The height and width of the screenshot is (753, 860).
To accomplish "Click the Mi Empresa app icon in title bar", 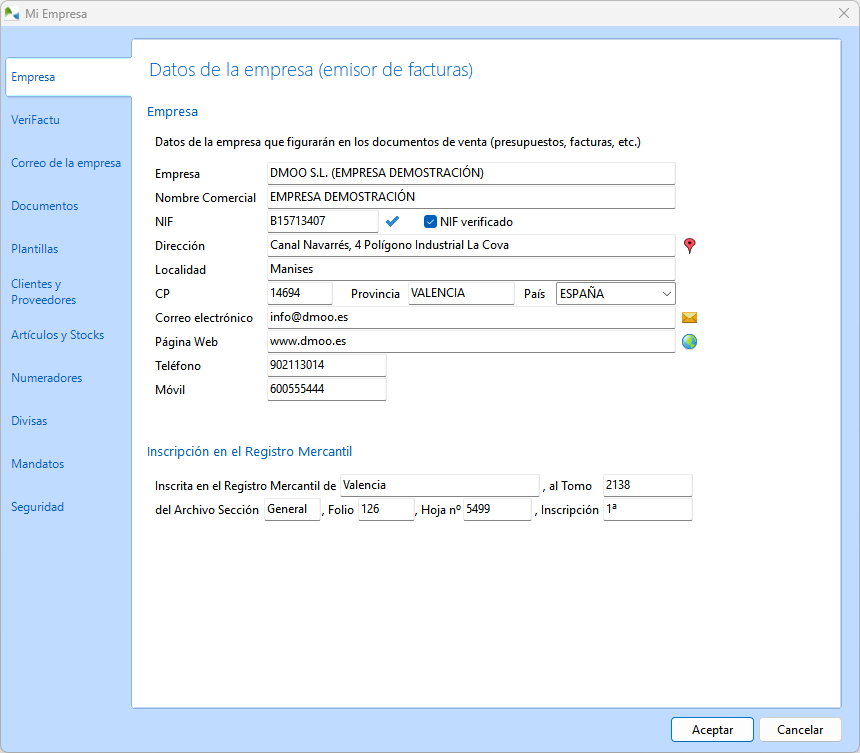I will [x=12, y=13].
